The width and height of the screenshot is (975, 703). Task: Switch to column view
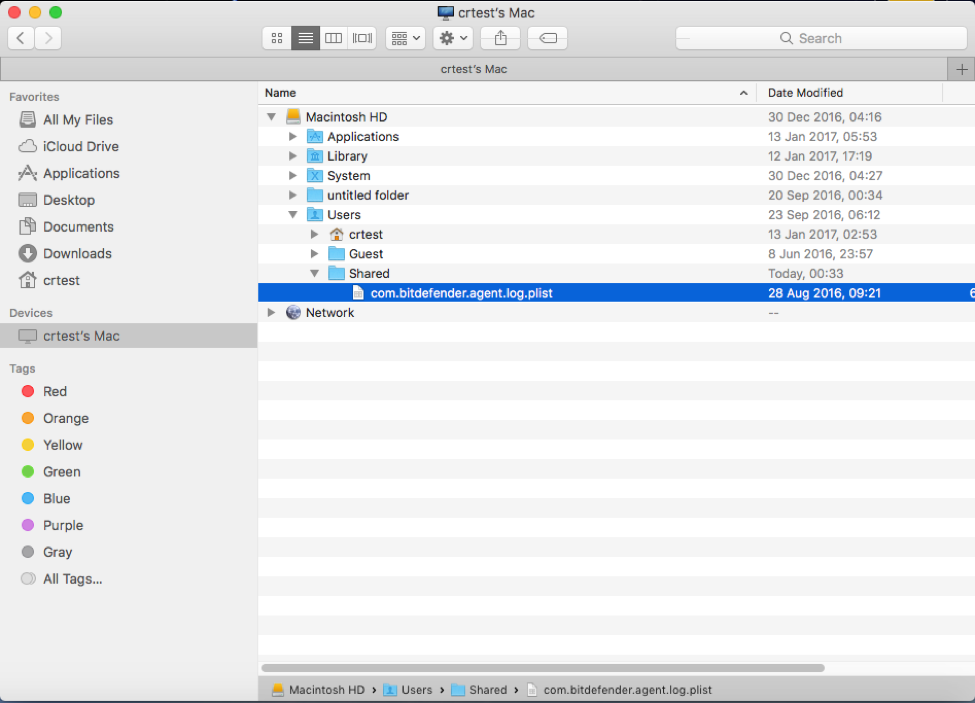coord(334,38)
